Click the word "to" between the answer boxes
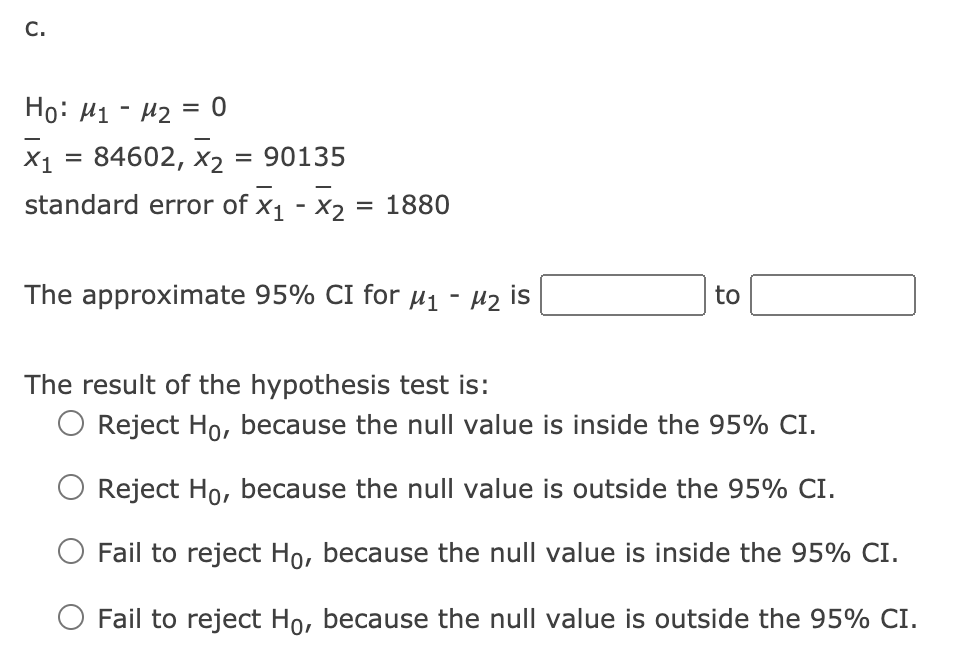974x652 pixels. click(x=728, y=295)
